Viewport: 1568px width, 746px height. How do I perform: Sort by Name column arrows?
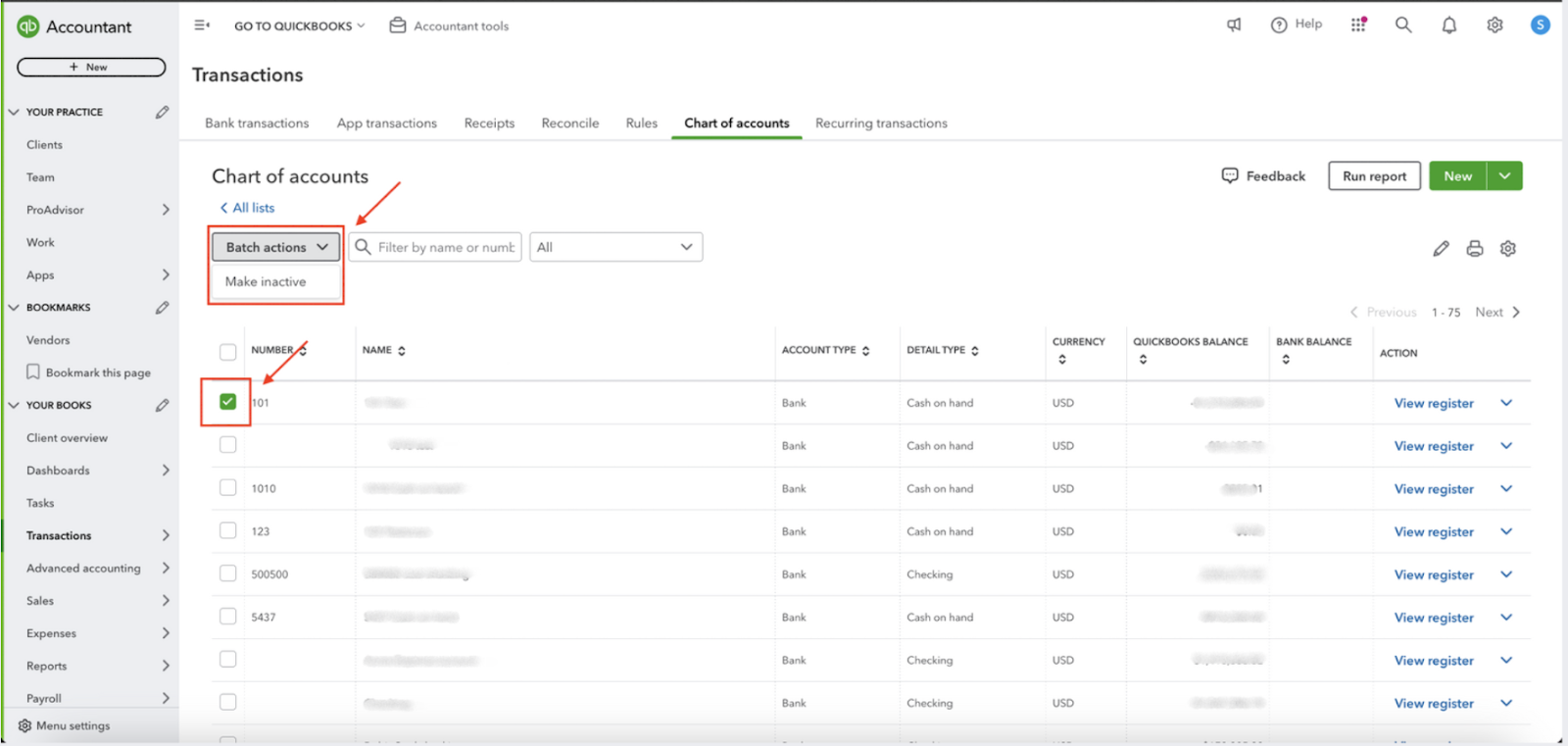click(402, 351)
